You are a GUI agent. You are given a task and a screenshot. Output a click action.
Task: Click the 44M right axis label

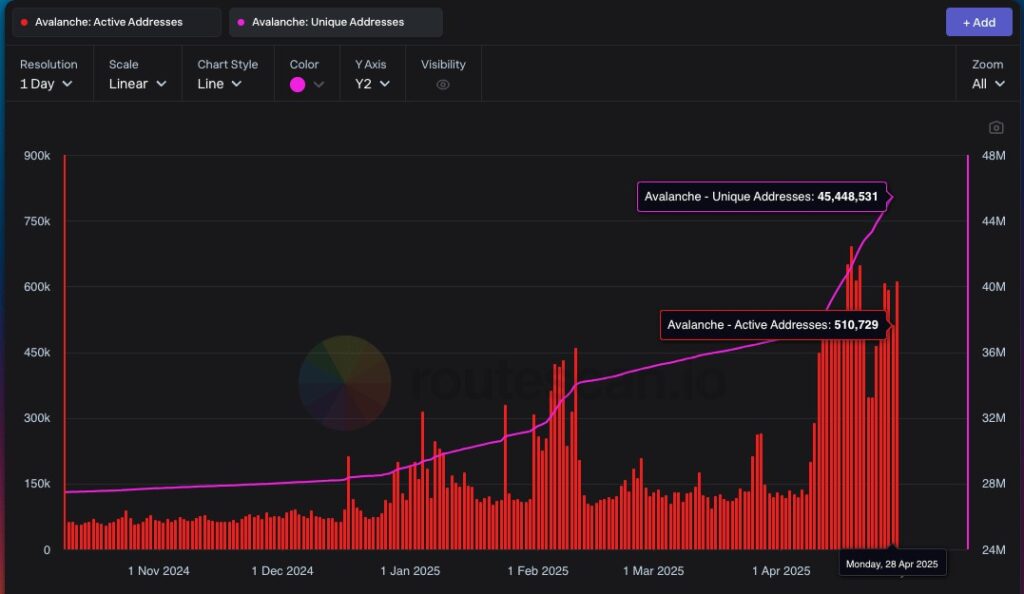(993, 221)
